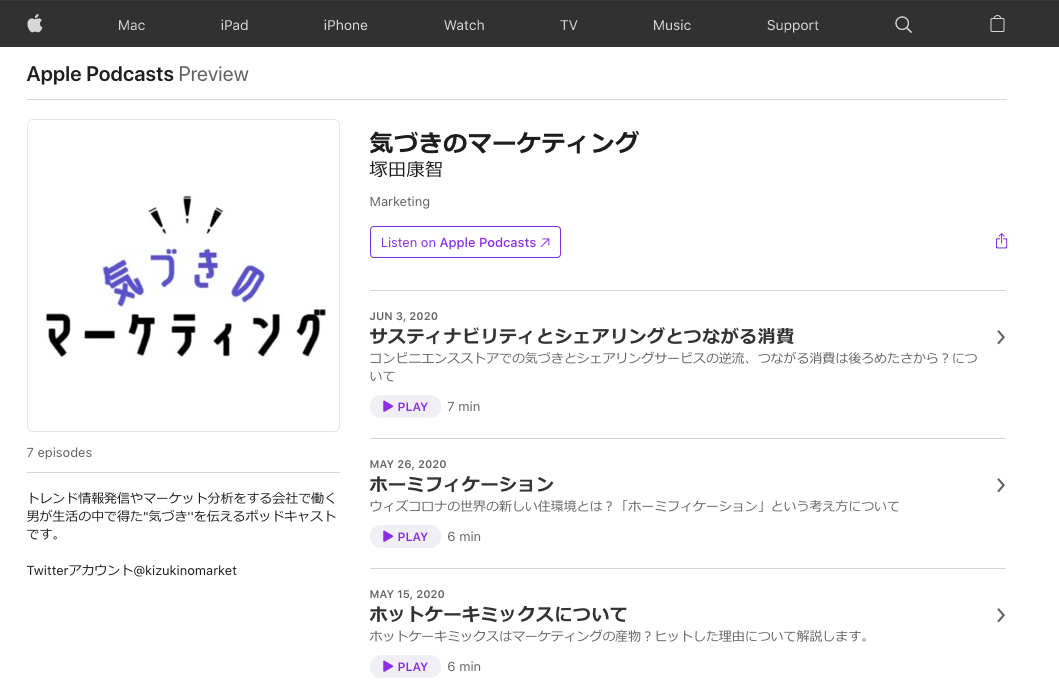Play the Jun 3, 2020 episode

pos(405,406)
